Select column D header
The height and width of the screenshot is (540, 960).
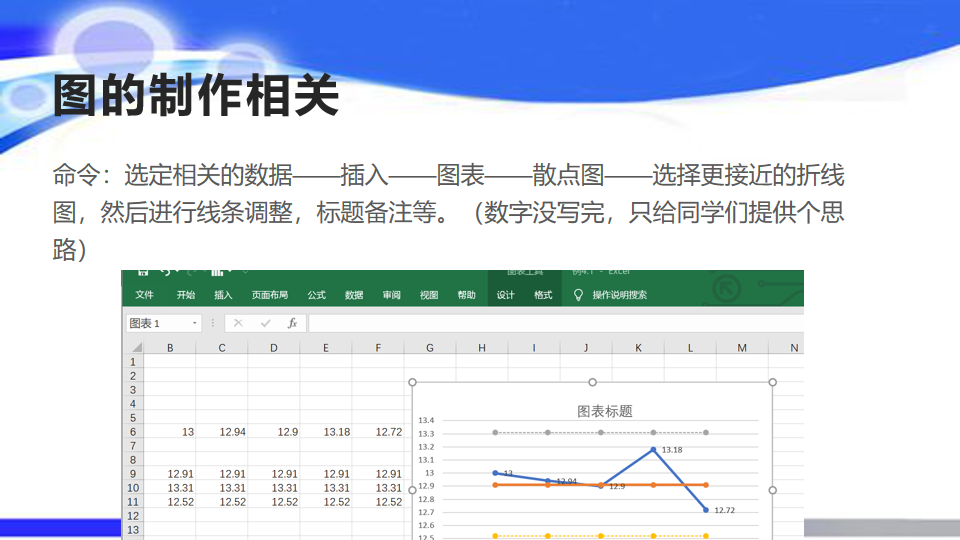pyautogui.click(x=274, y=348)
